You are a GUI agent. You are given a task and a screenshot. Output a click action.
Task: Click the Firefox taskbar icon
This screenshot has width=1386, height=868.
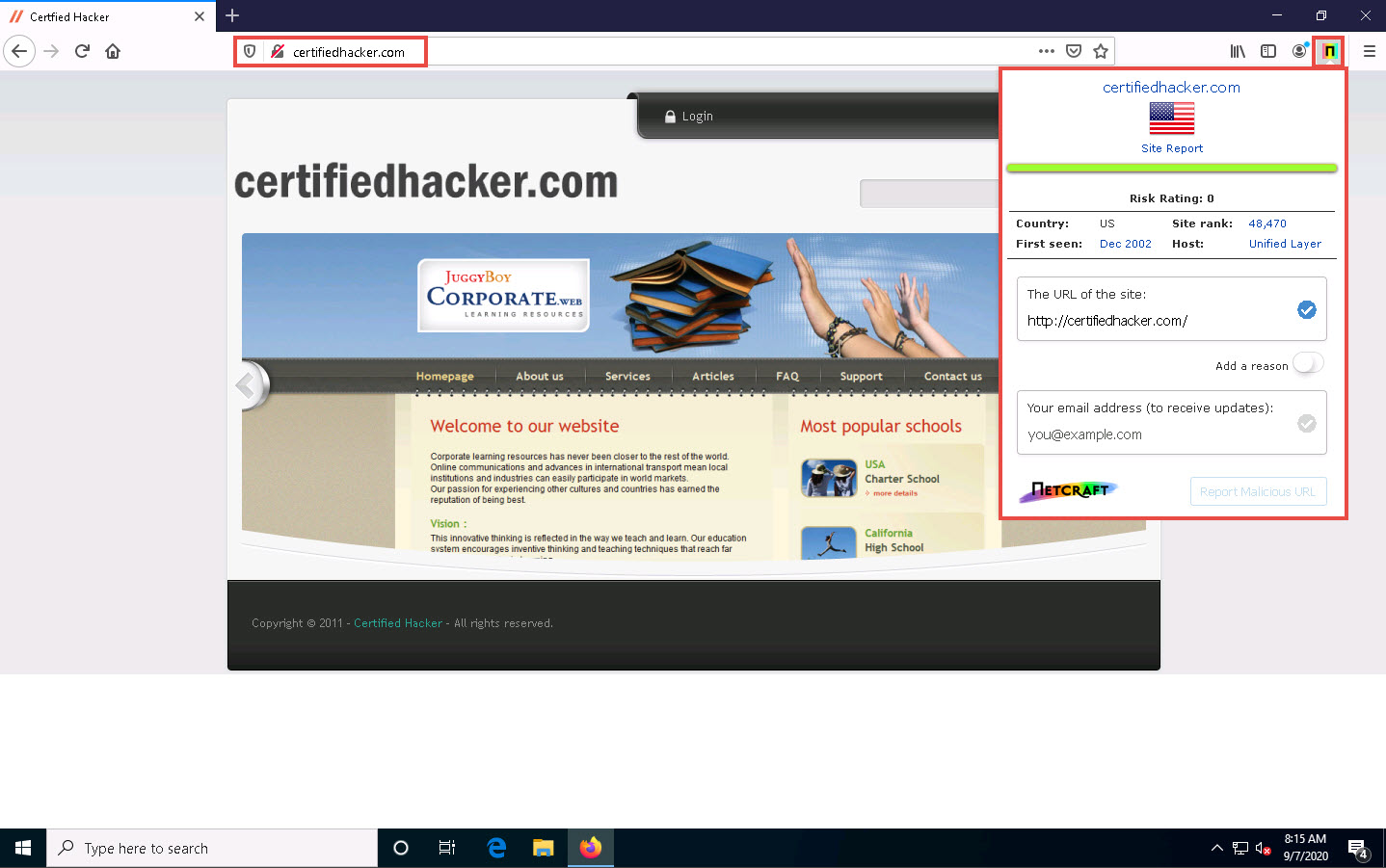(591, 848)
